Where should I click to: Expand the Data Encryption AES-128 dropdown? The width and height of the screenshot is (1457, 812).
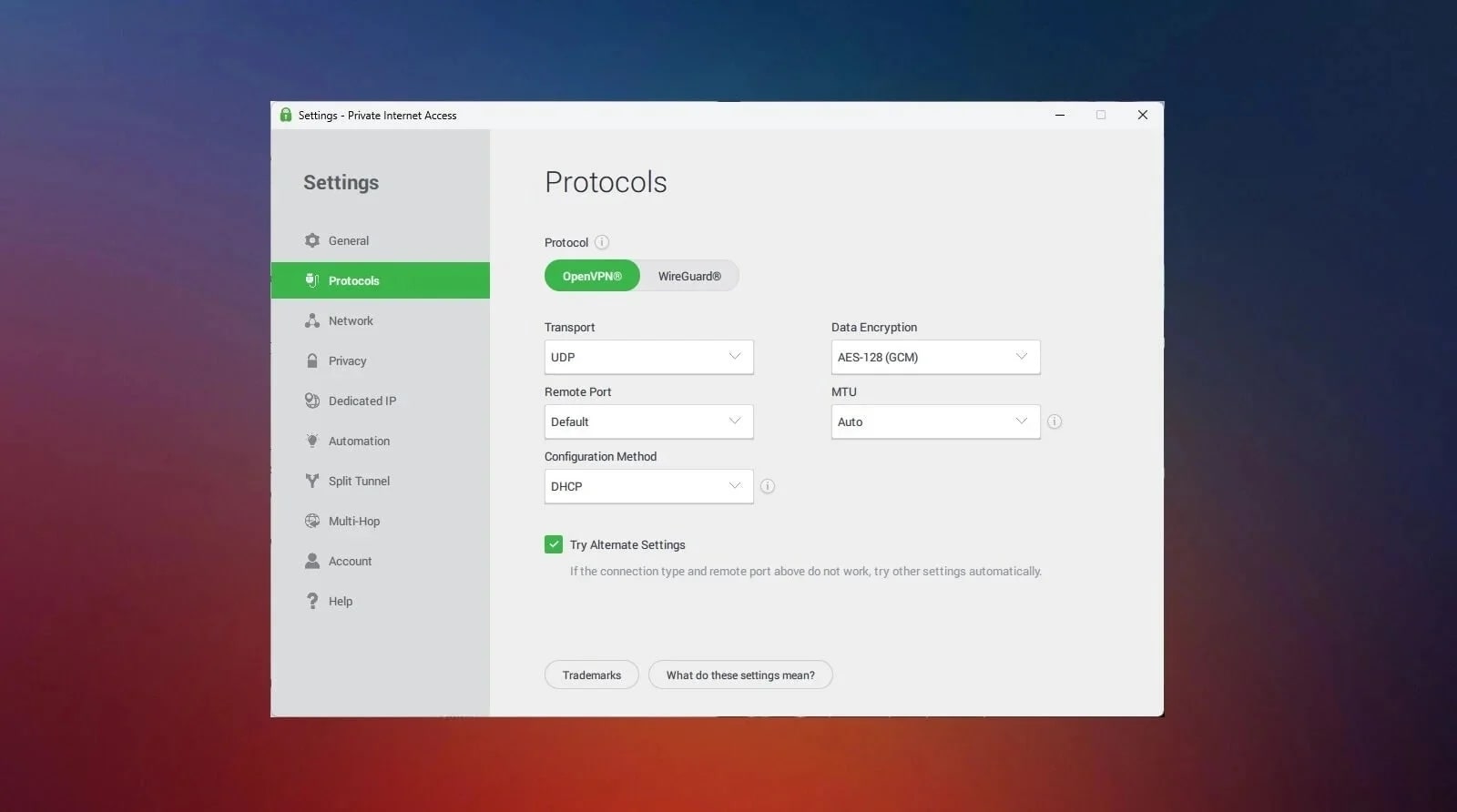pos(935,357)
